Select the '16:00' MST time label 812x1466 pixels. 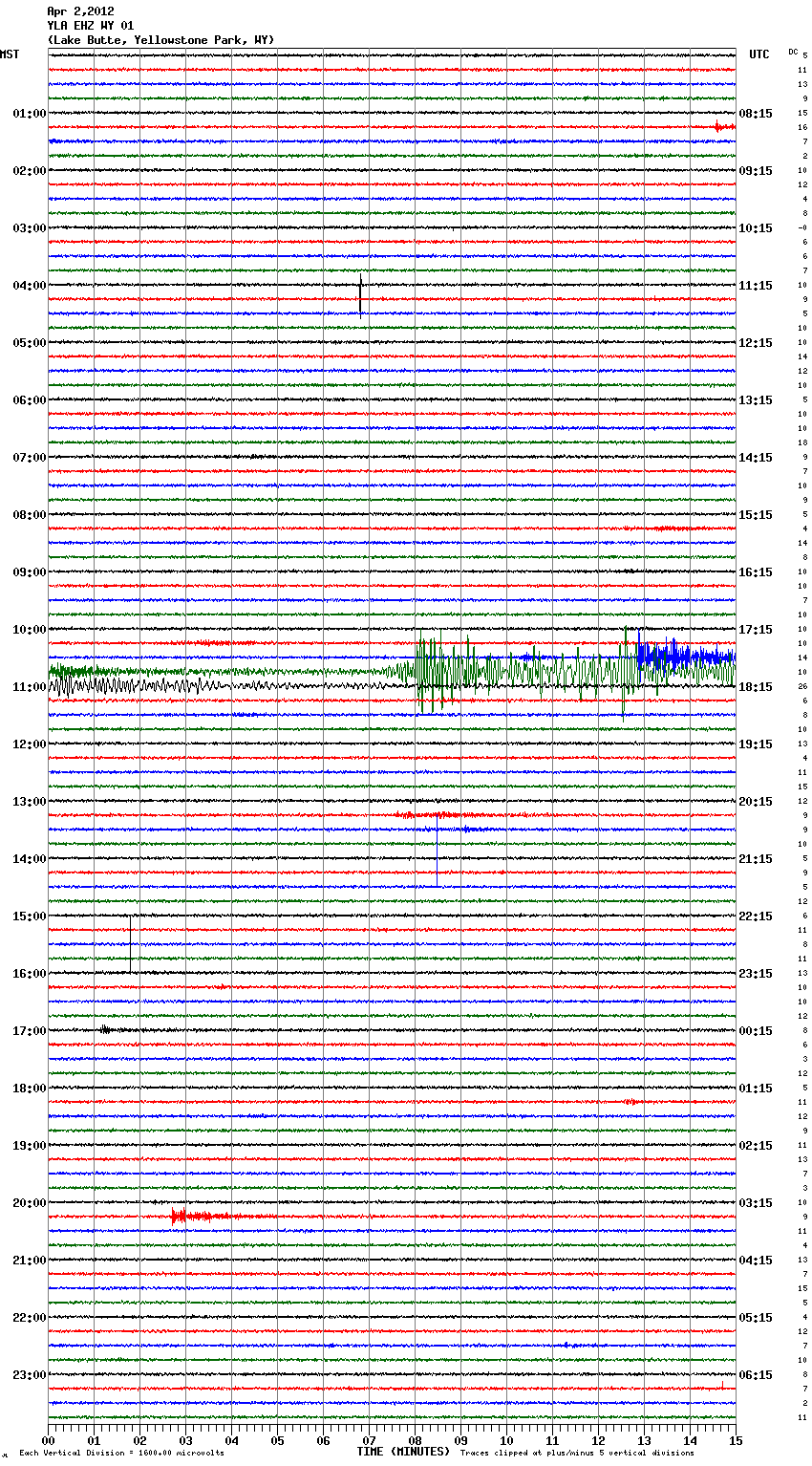[x=30, y=974]
